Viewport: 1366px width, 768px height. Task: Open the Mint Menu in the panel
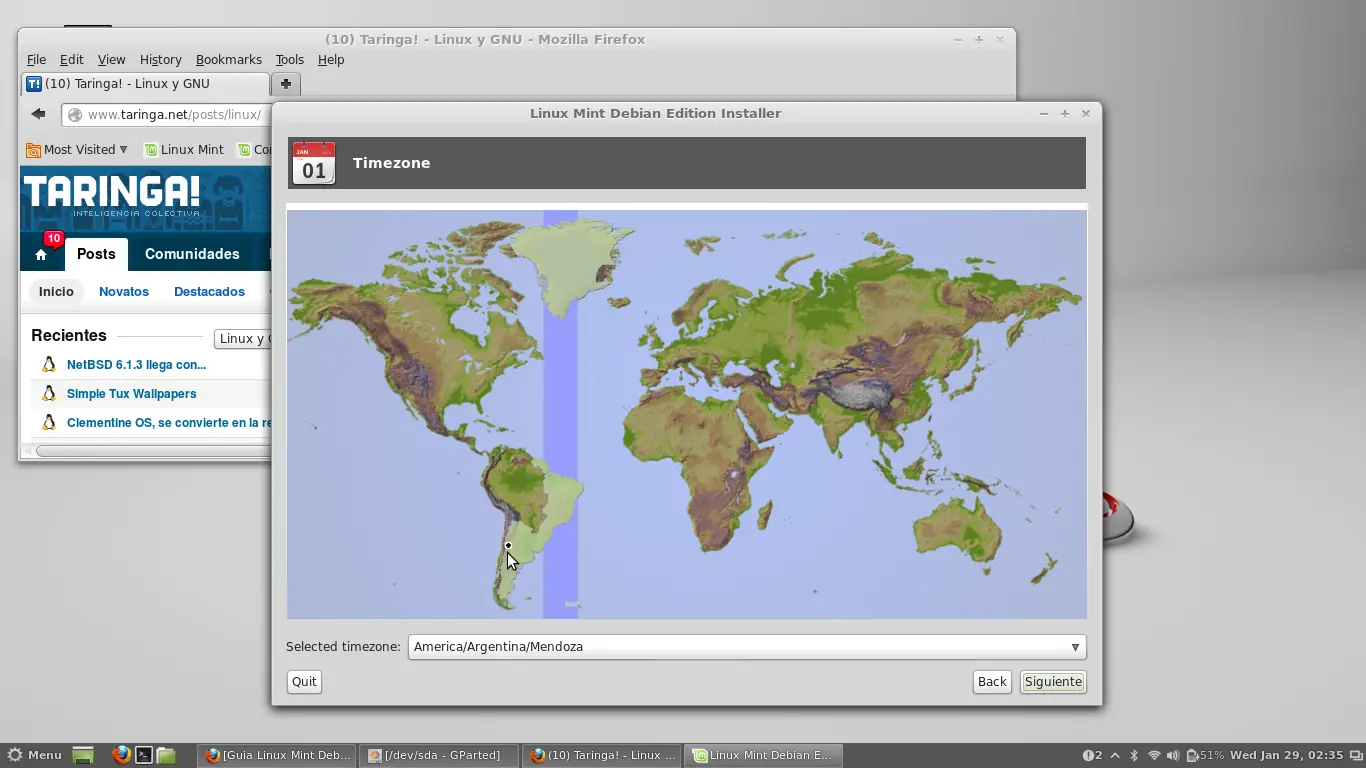34,755
